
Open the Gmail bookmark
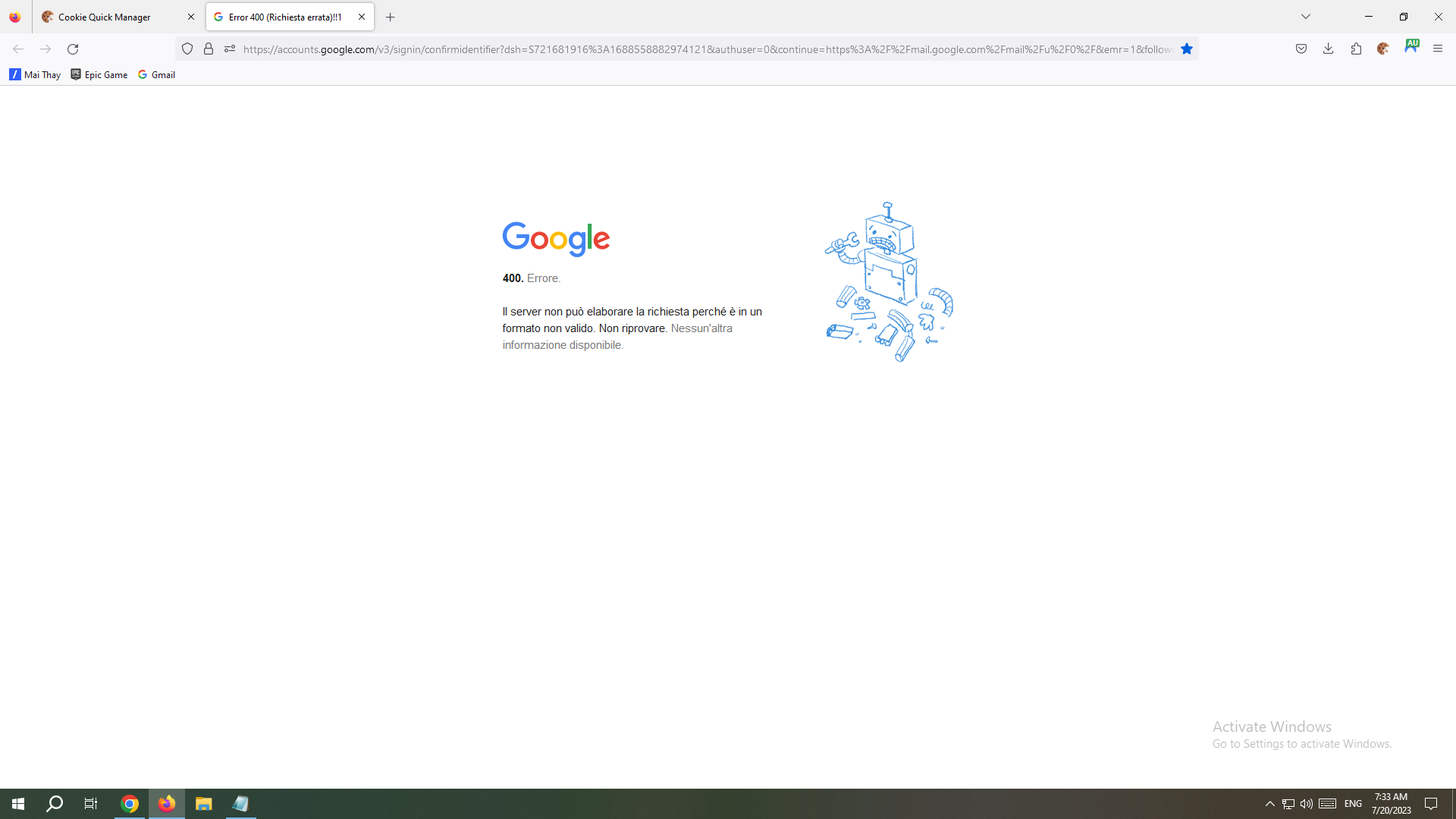pos(157,74)
